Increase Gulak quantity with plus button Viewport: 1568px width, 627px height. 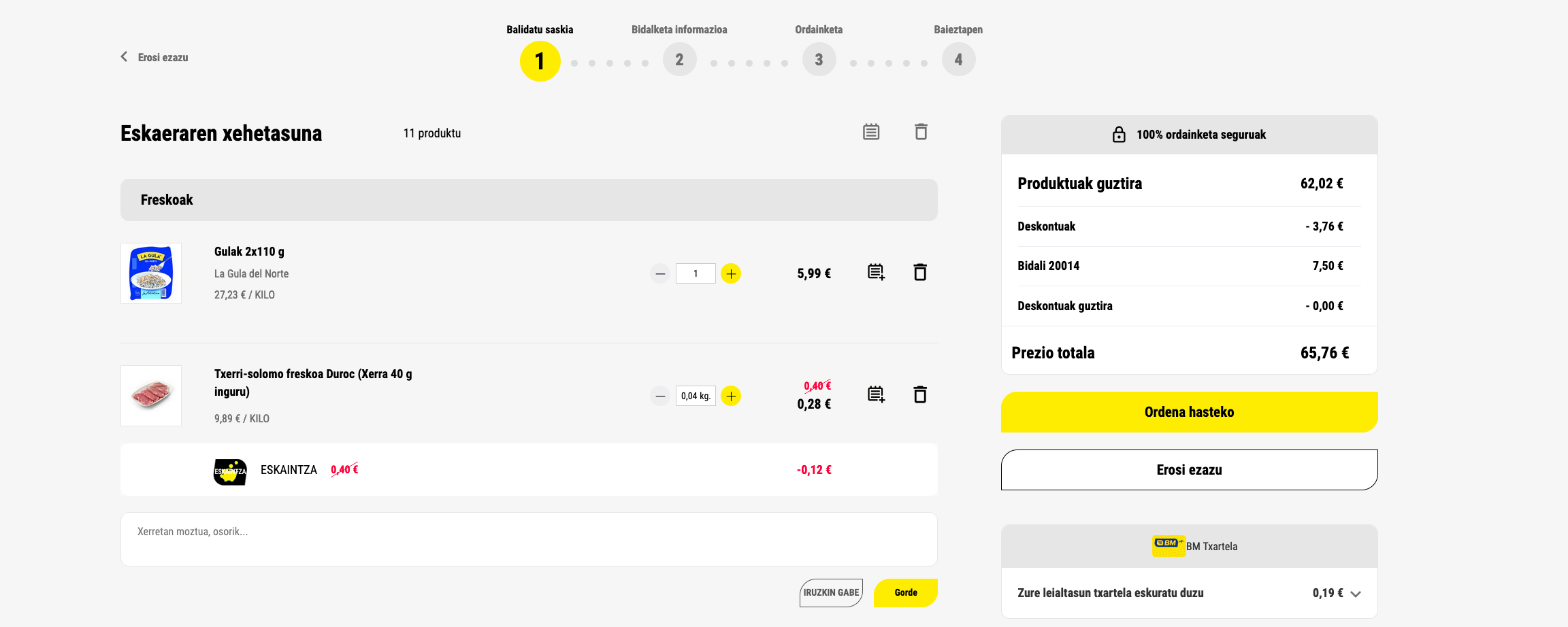point(731,273)
